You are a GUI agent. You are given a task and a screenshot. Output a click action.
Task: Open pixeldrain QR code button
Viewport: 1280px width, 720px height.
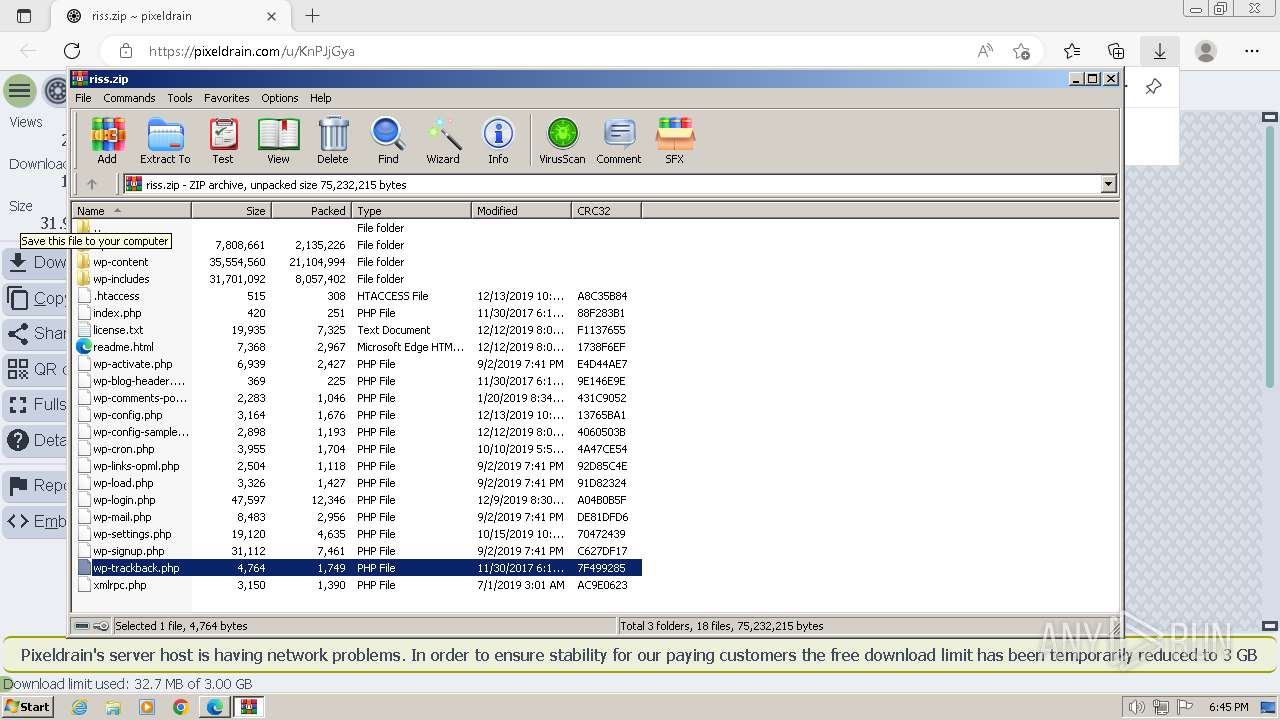(34, 369)
